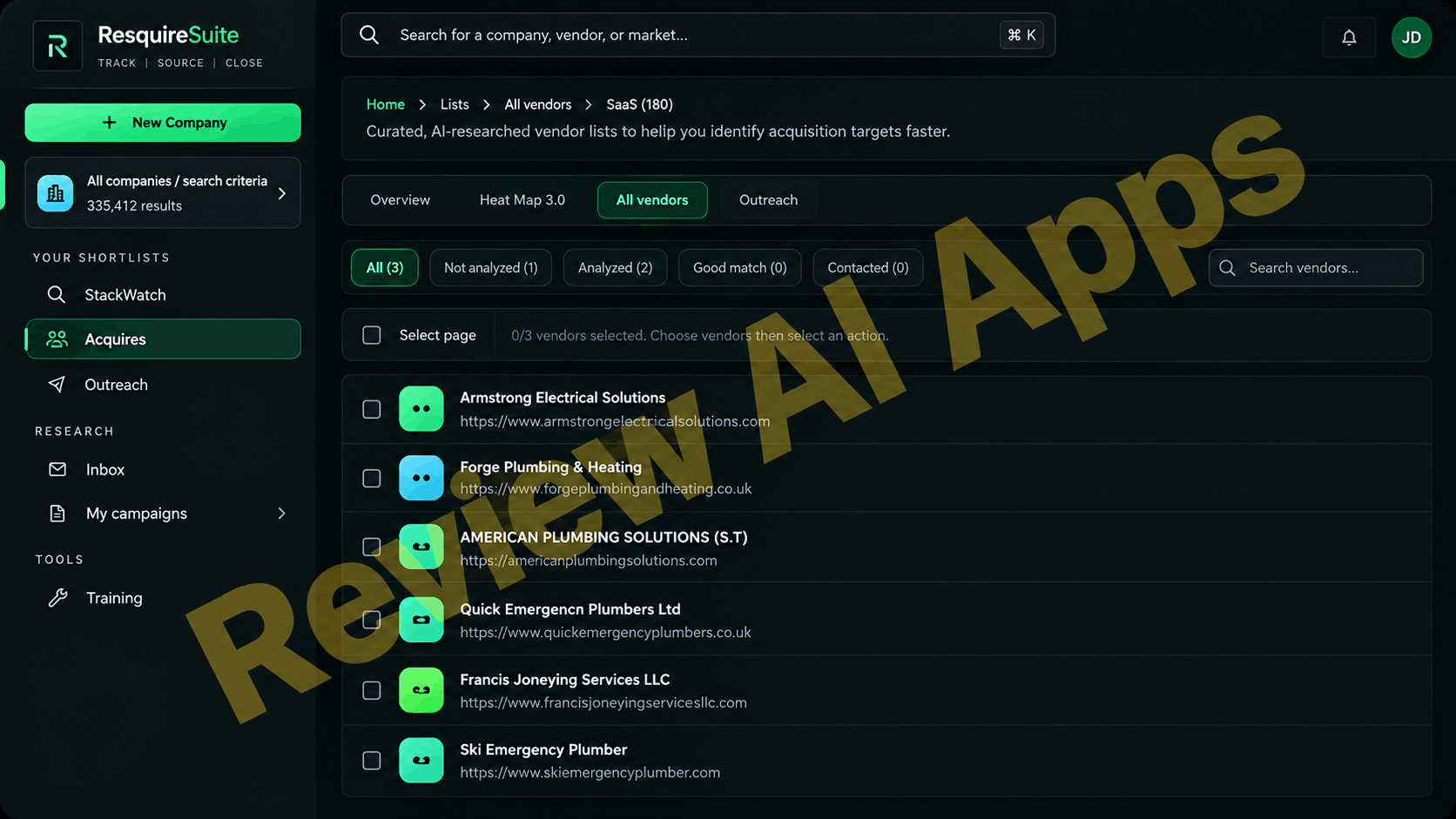This screenshot has height=819, width=1456.
Task: Check Ski Emergency Plumber checkbox
Action: pos(372,761)
